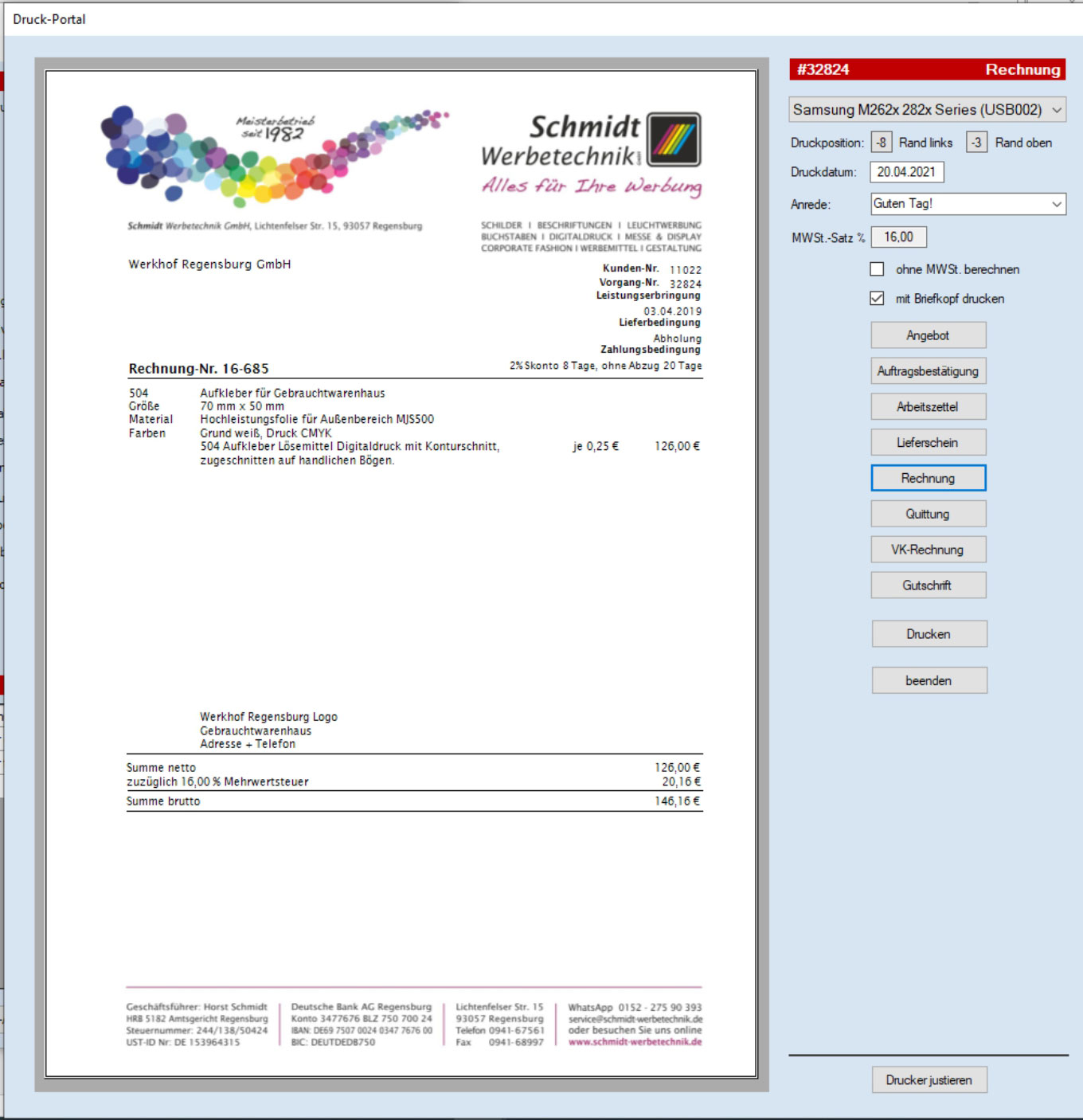Expand the Anrede 'Guten Tag!' dropdown
Image resolution: width=1083 pixels, height=1120 pixels.
tap(968, 204)
